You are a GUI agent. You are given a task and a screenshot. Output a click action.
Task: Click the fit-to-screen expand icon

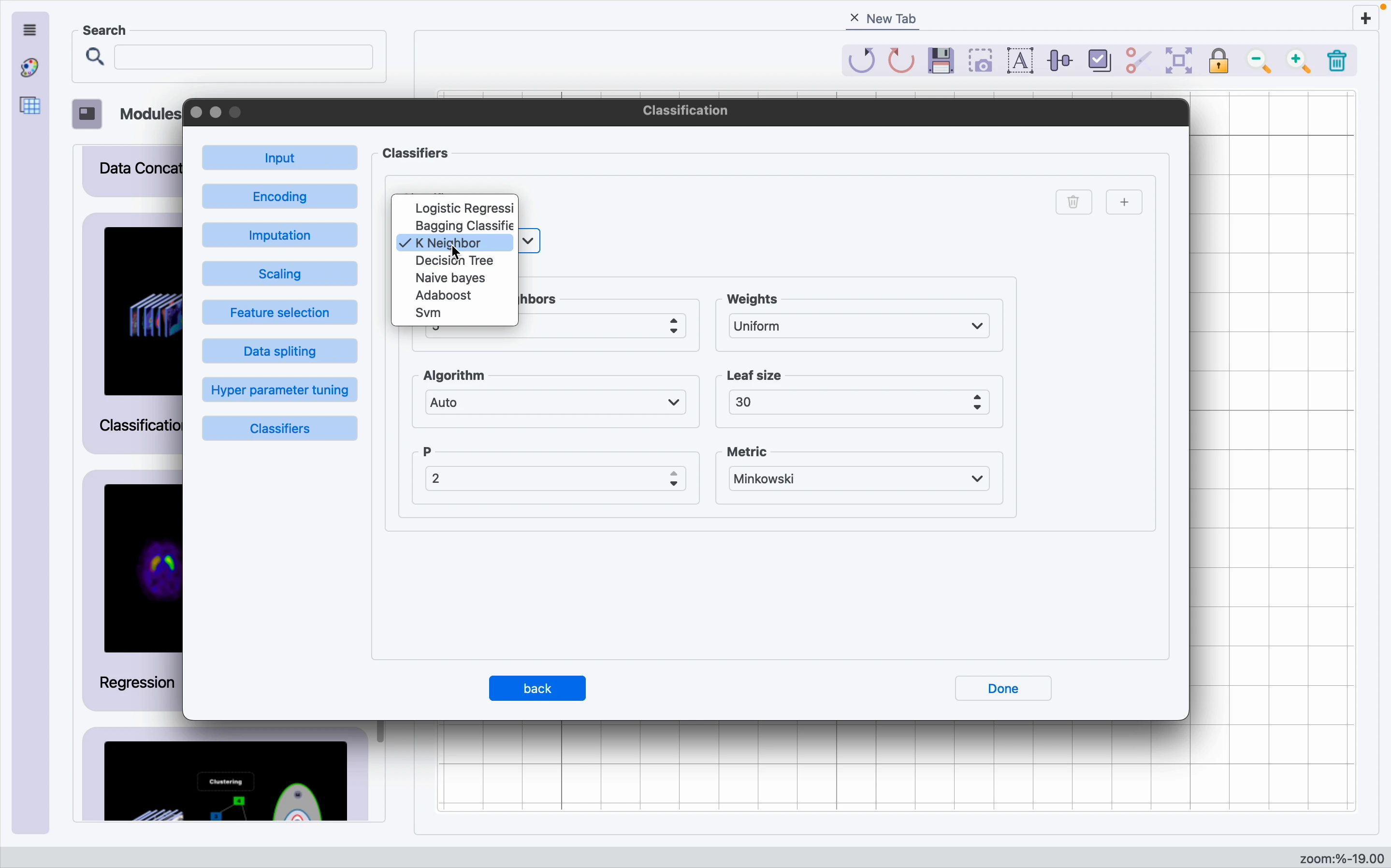click(1180, 61)
